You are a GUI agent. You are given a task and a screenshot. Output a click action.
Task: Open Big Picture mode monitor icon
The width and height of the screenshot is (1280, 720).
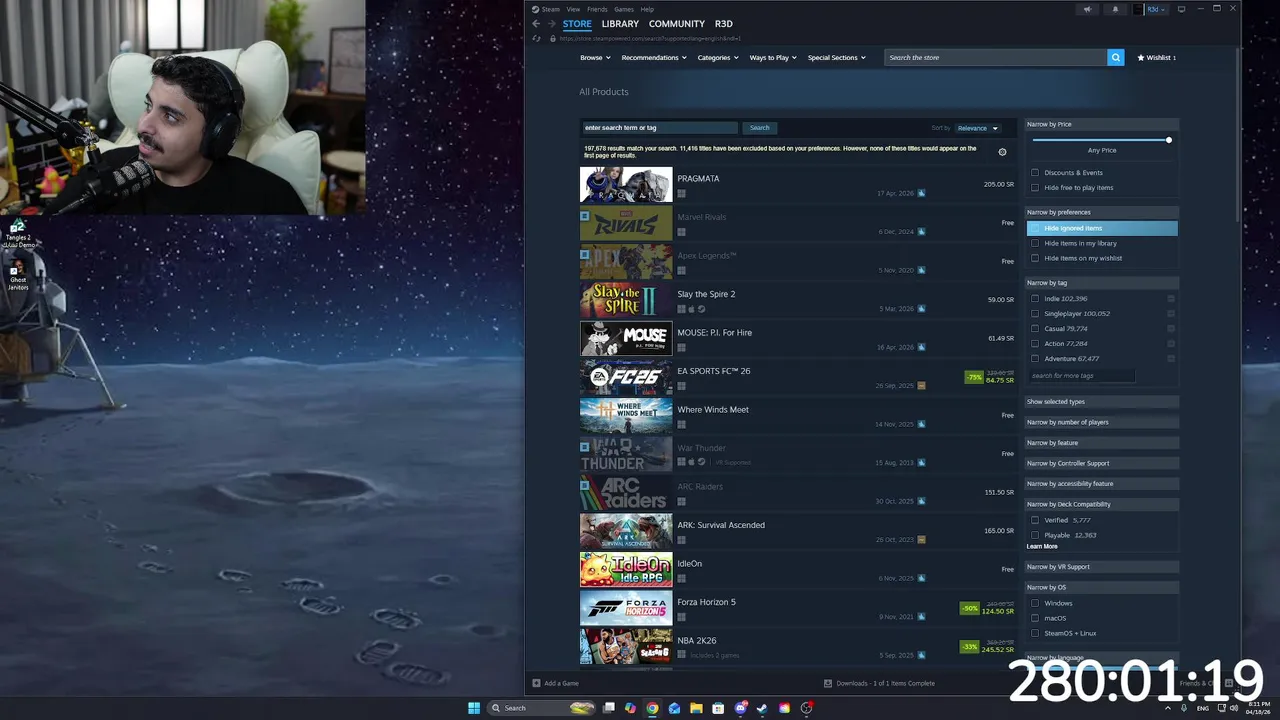click(x=1181, y=9)
